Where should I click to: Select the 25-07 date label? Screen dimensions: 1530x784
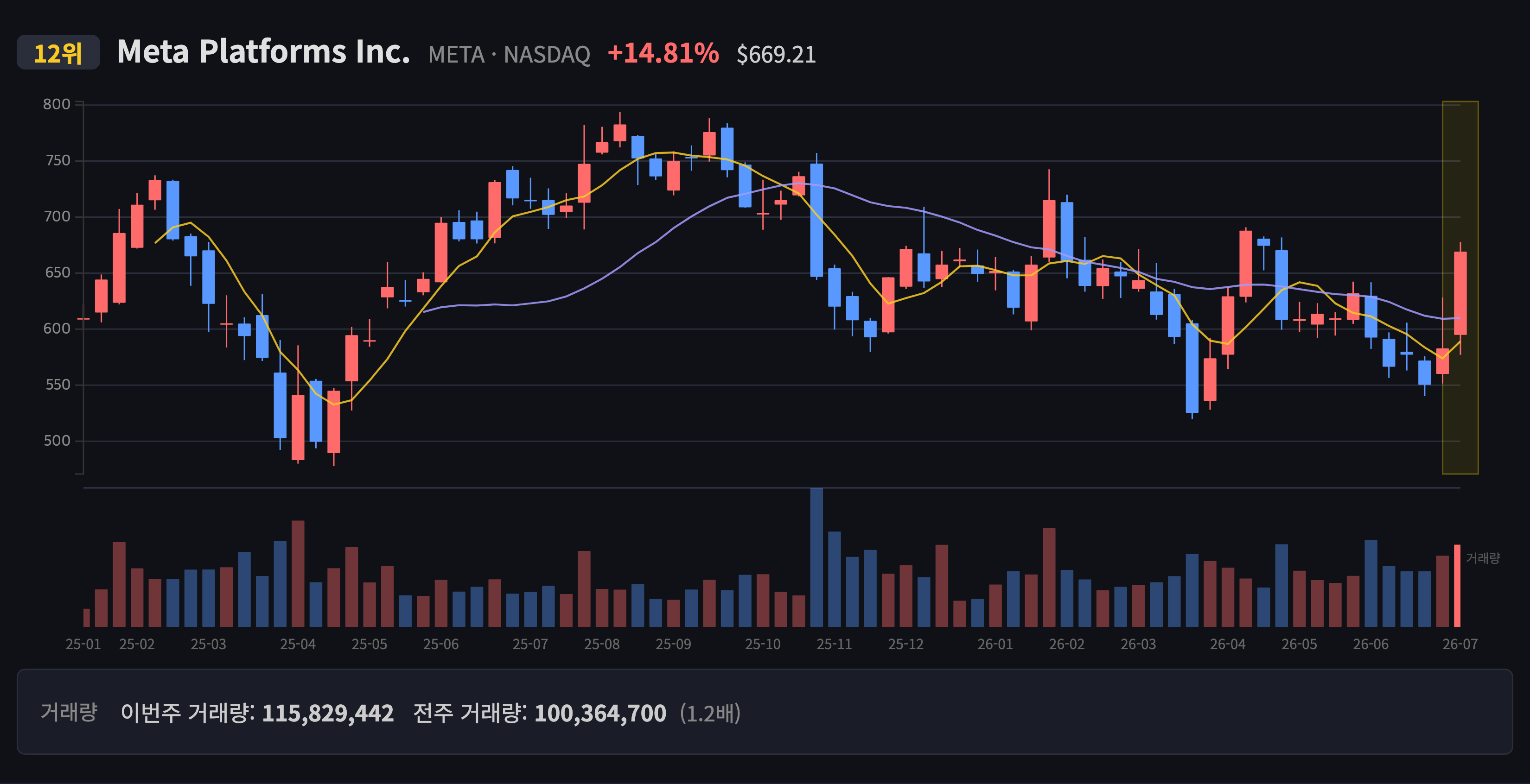click(x=530, y=645)
